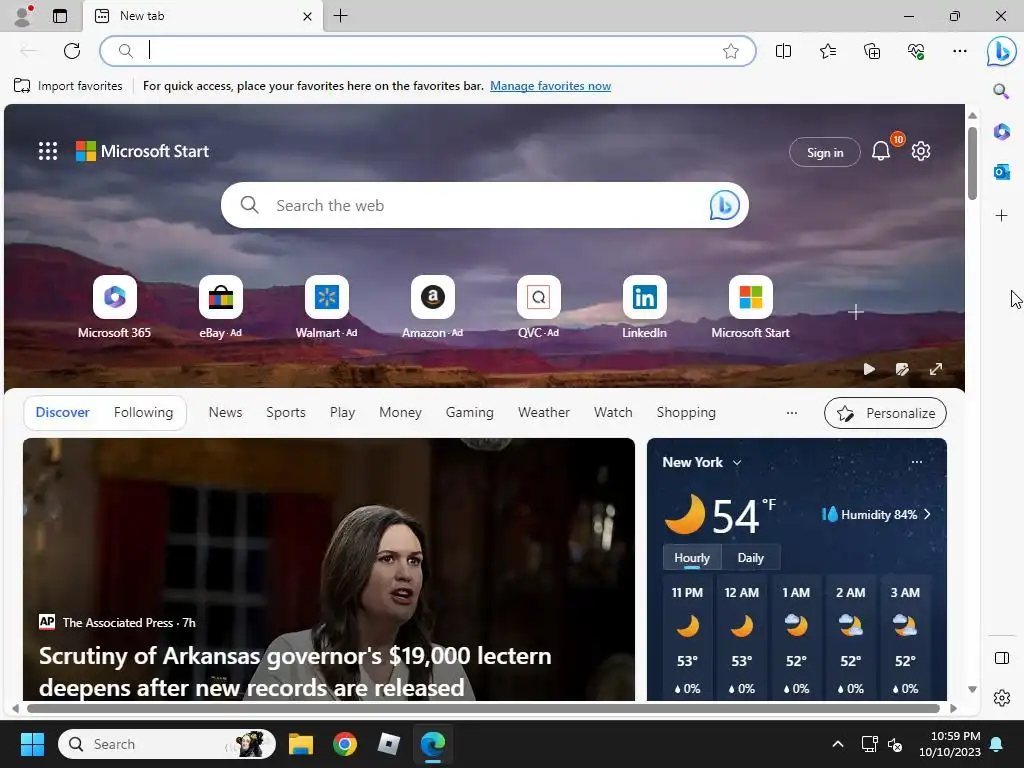Open Bing Chat sidebar button
The height and width of the screenshot is (768, 1024).
1001,52
